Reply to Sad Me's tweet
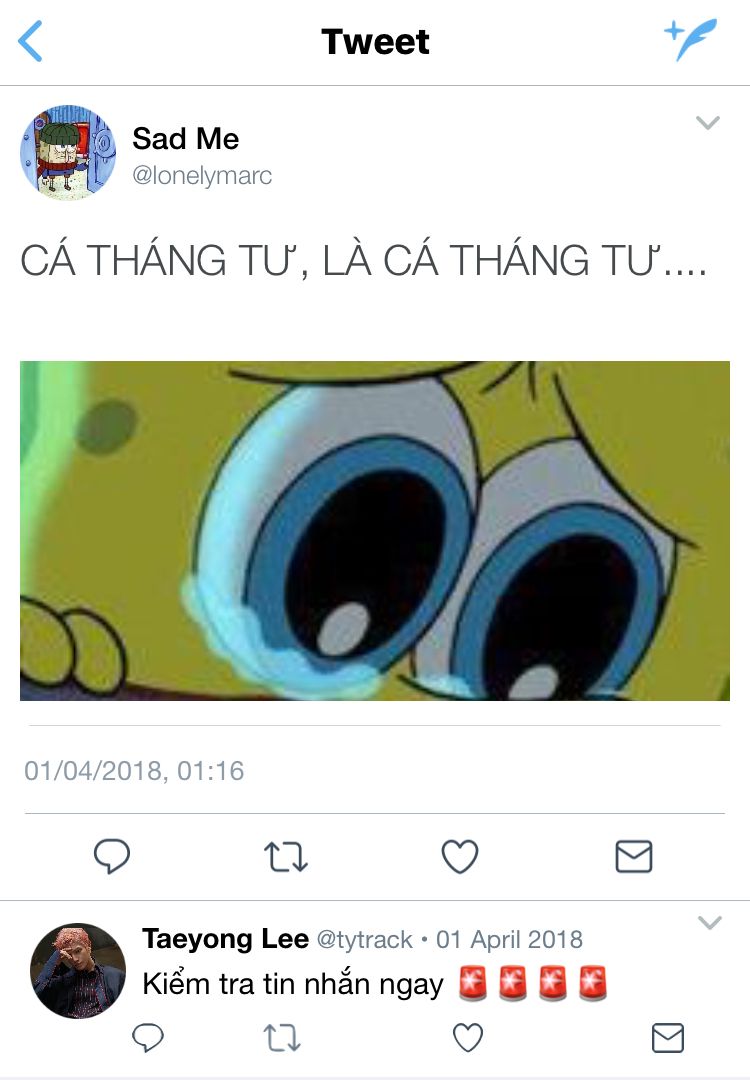The height and width of the screenshot is (1080, 750). pos(112,856)
